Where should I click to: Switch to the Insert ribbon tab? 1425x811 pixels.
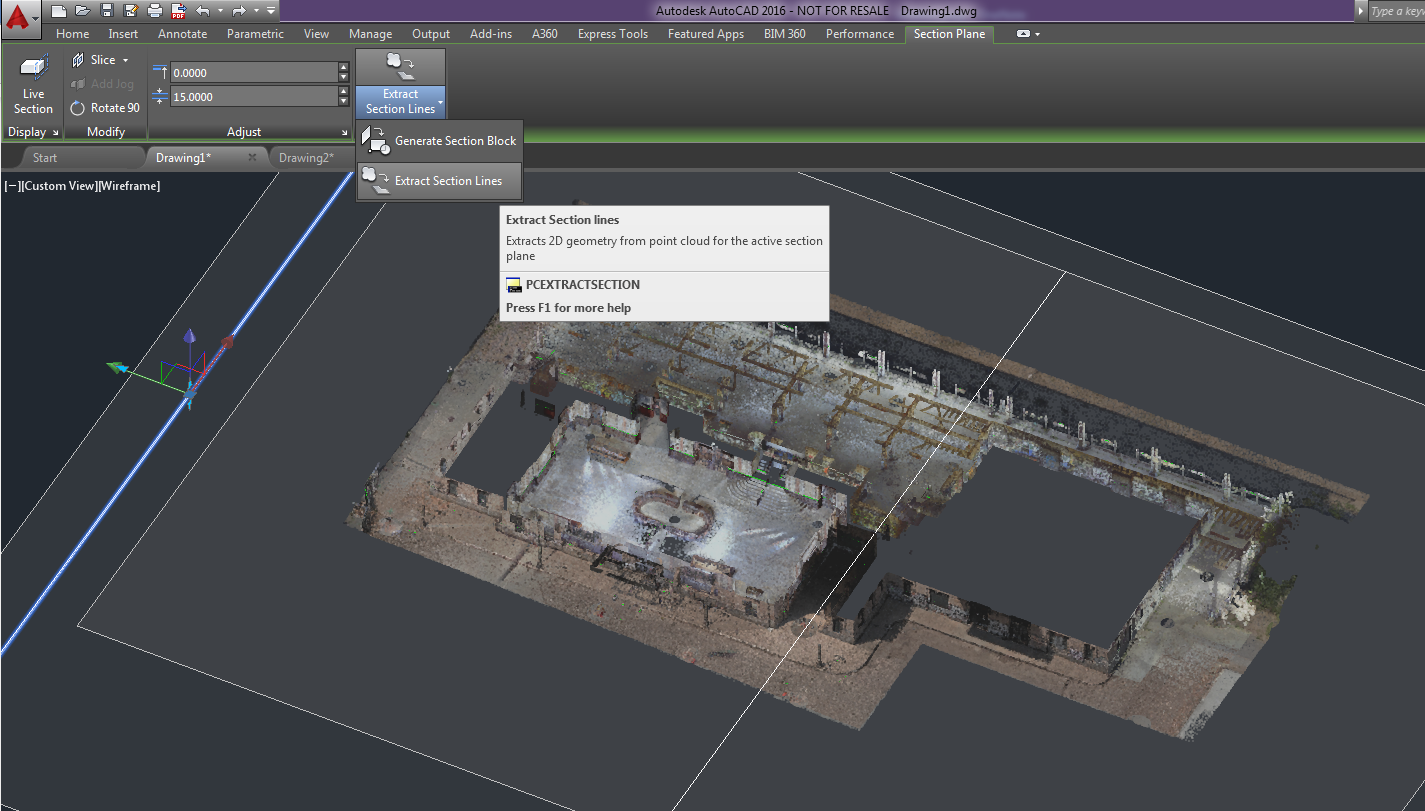pyautogui.click(x=123, y=34)
